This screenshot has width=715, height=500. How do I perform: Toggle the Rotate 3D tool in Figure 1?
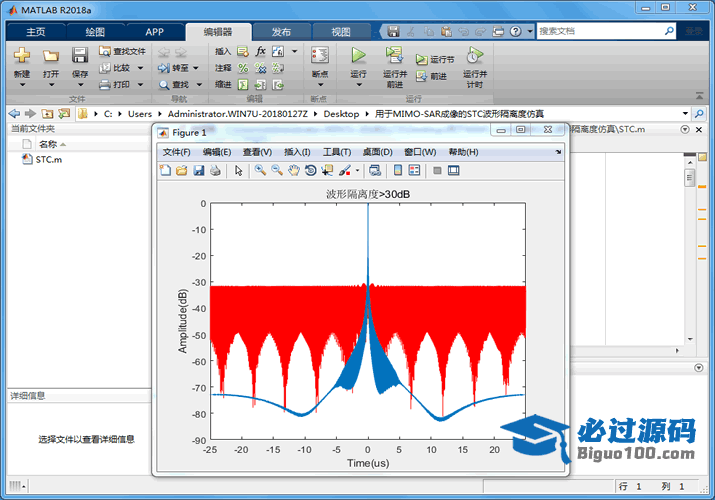[x=311, y=170]
